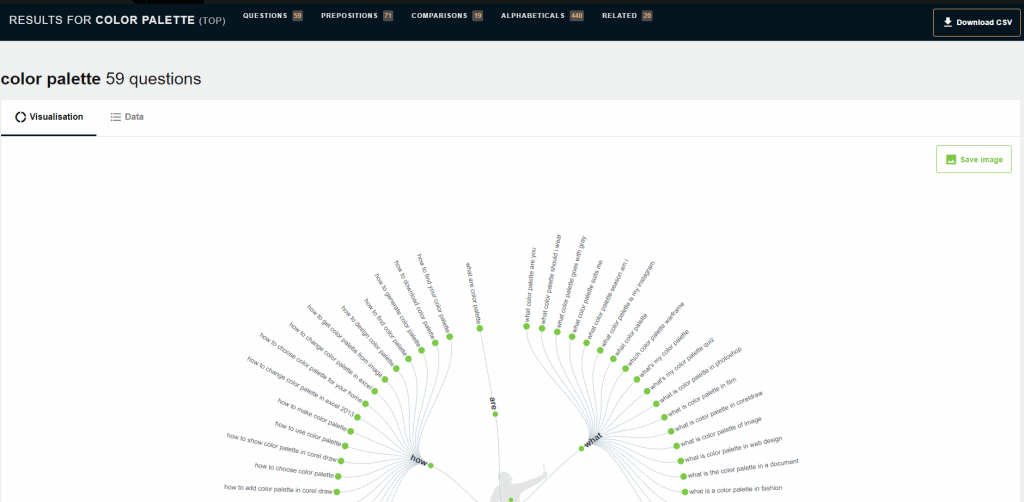The image size is (1024, 502).
Task: Select "what is color palette of image" label
Action: point(721,430)
